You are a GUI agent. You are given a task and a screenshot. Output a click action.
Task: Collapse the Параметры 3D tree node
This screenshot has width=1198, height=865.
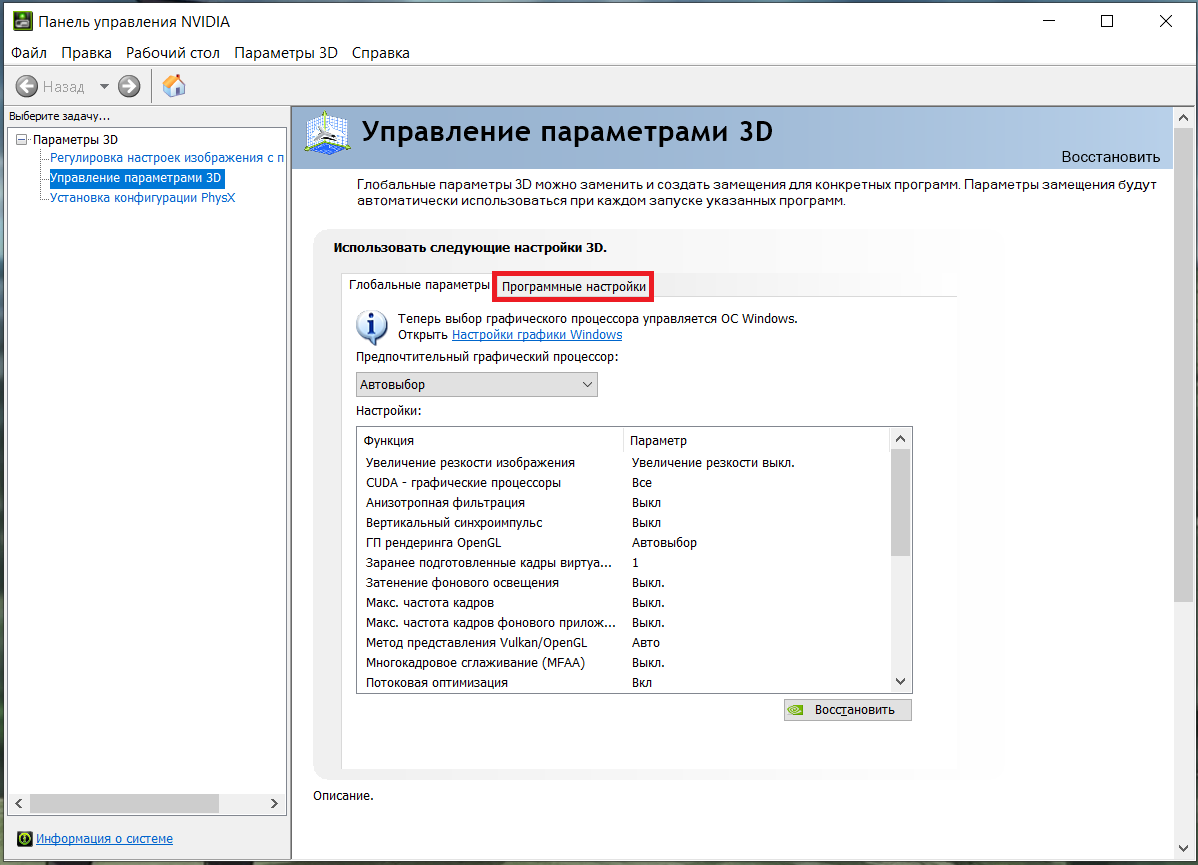click(21, 140)
